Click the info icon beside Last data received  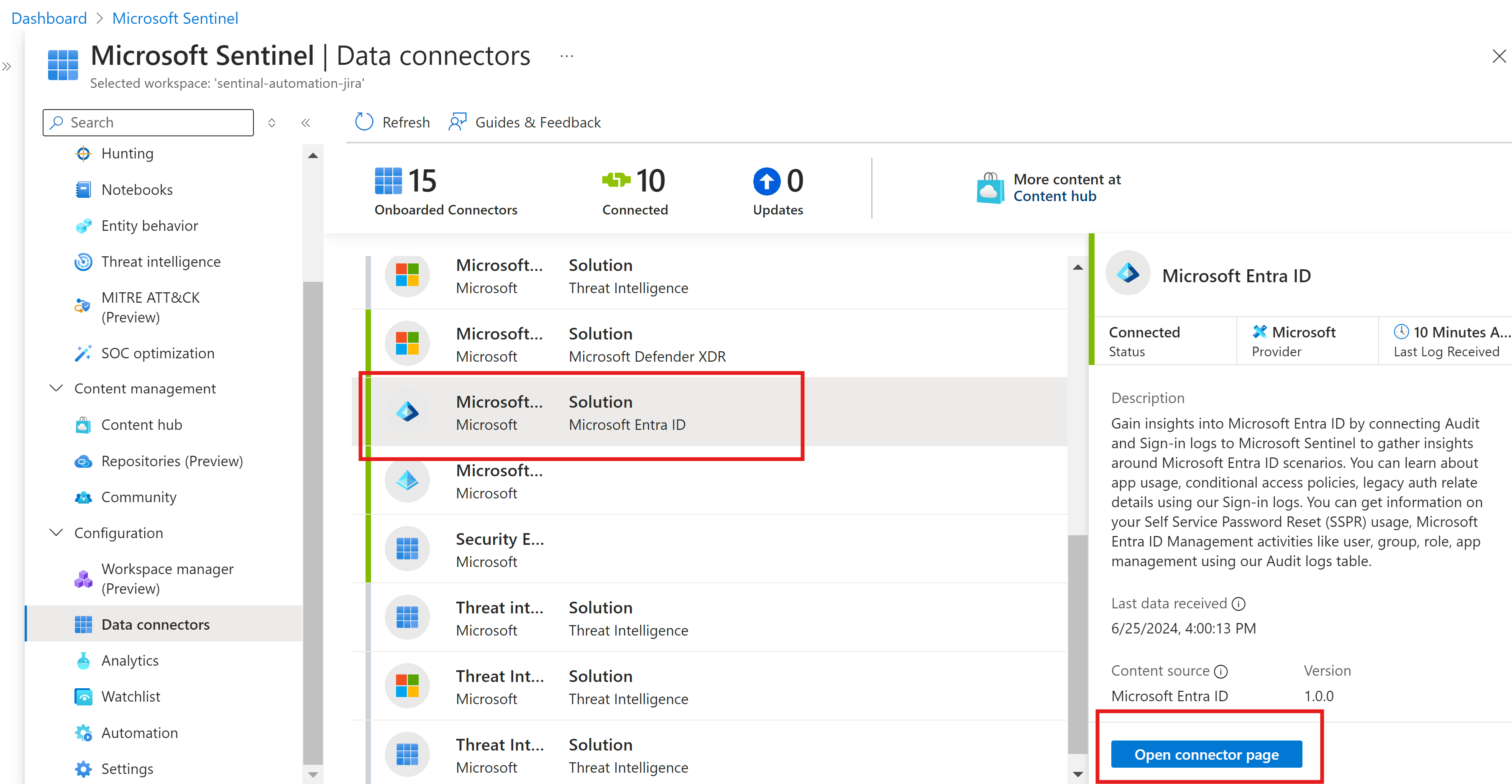1238,604
